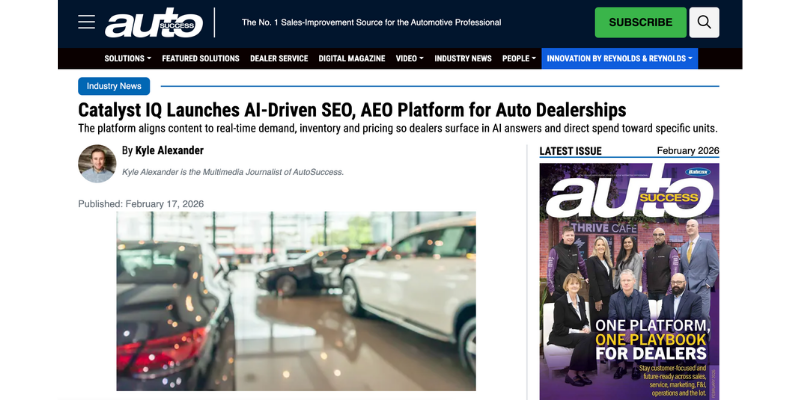Expand Innovation by Reynolds & Reynolds dropdown
Image resolution: width=800 pixels, height=400 pixels.
(x=619, y=59)
